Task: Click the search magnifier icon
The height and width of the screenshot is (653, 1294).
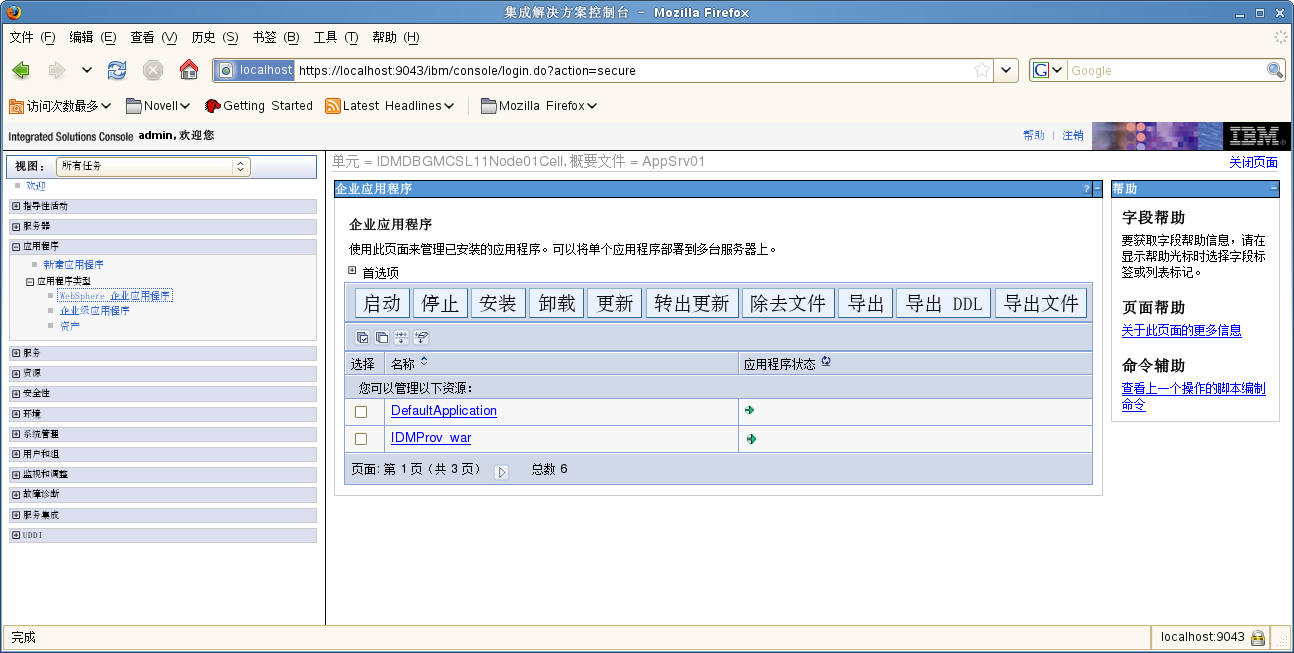Action: [x=1275, y=70]
